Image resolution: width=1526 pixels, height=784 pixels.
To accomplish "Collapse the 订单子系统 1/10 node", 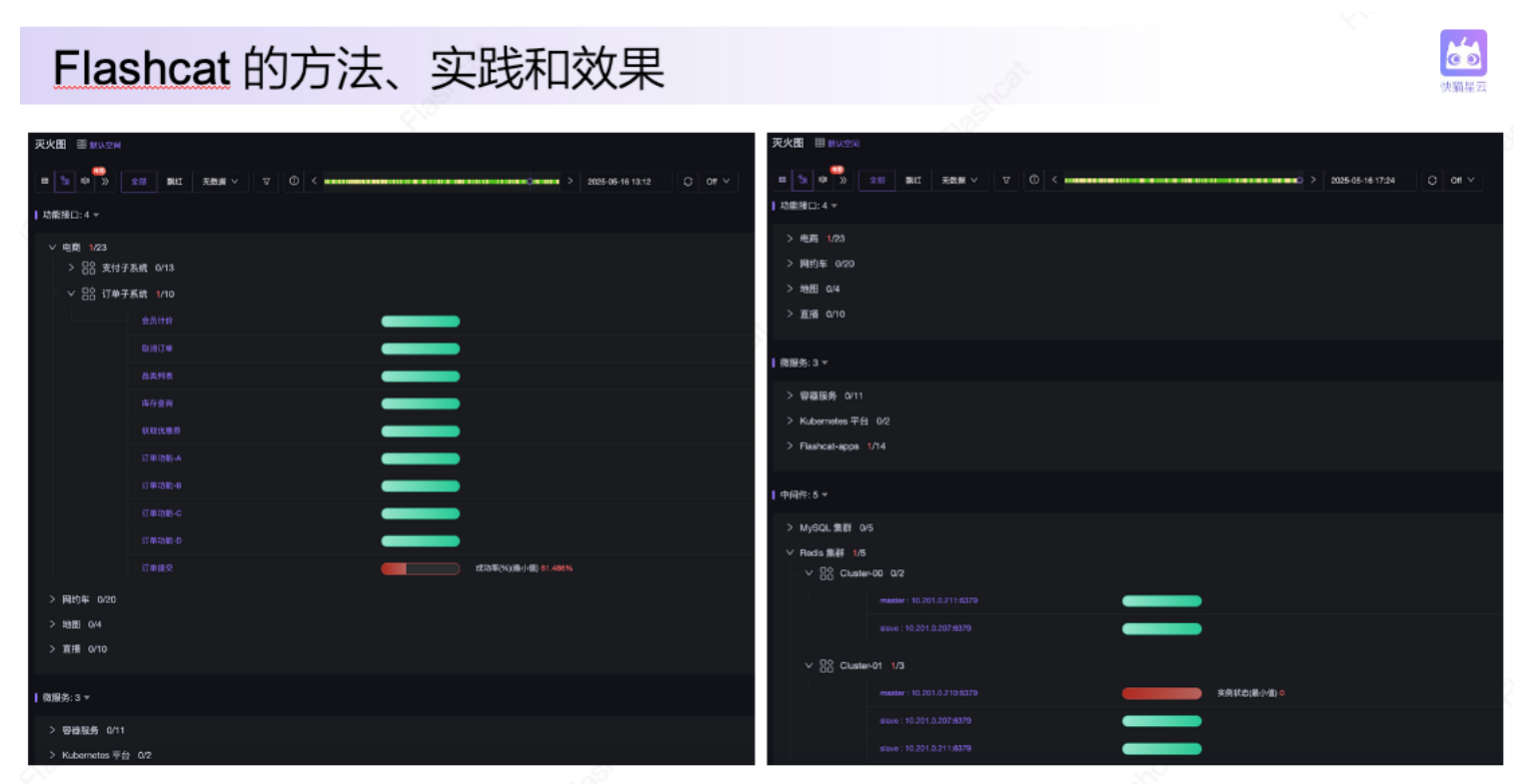I will click(x=71, y=294).
